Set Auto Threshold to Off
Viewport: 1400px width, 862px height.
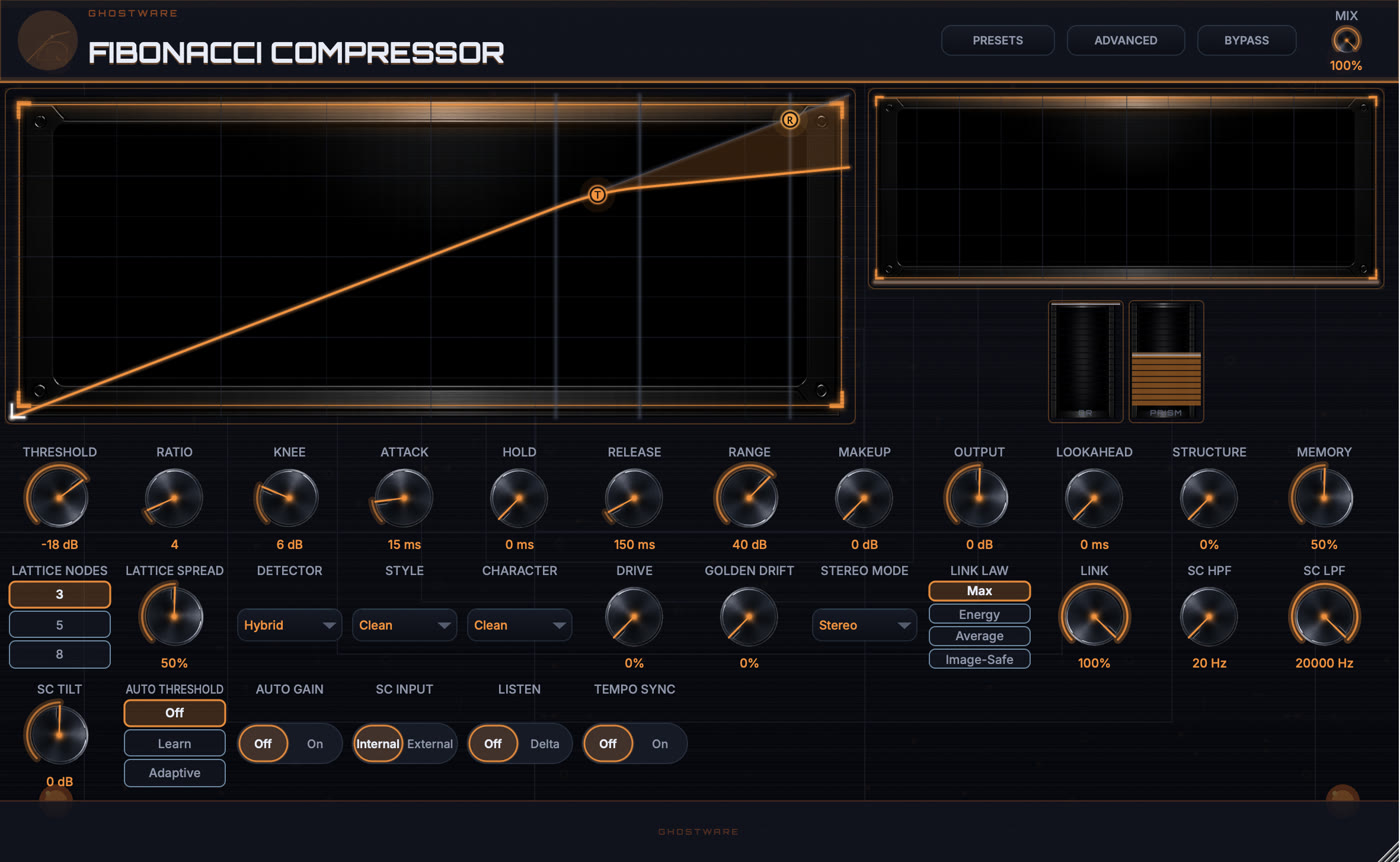[175, 713]
